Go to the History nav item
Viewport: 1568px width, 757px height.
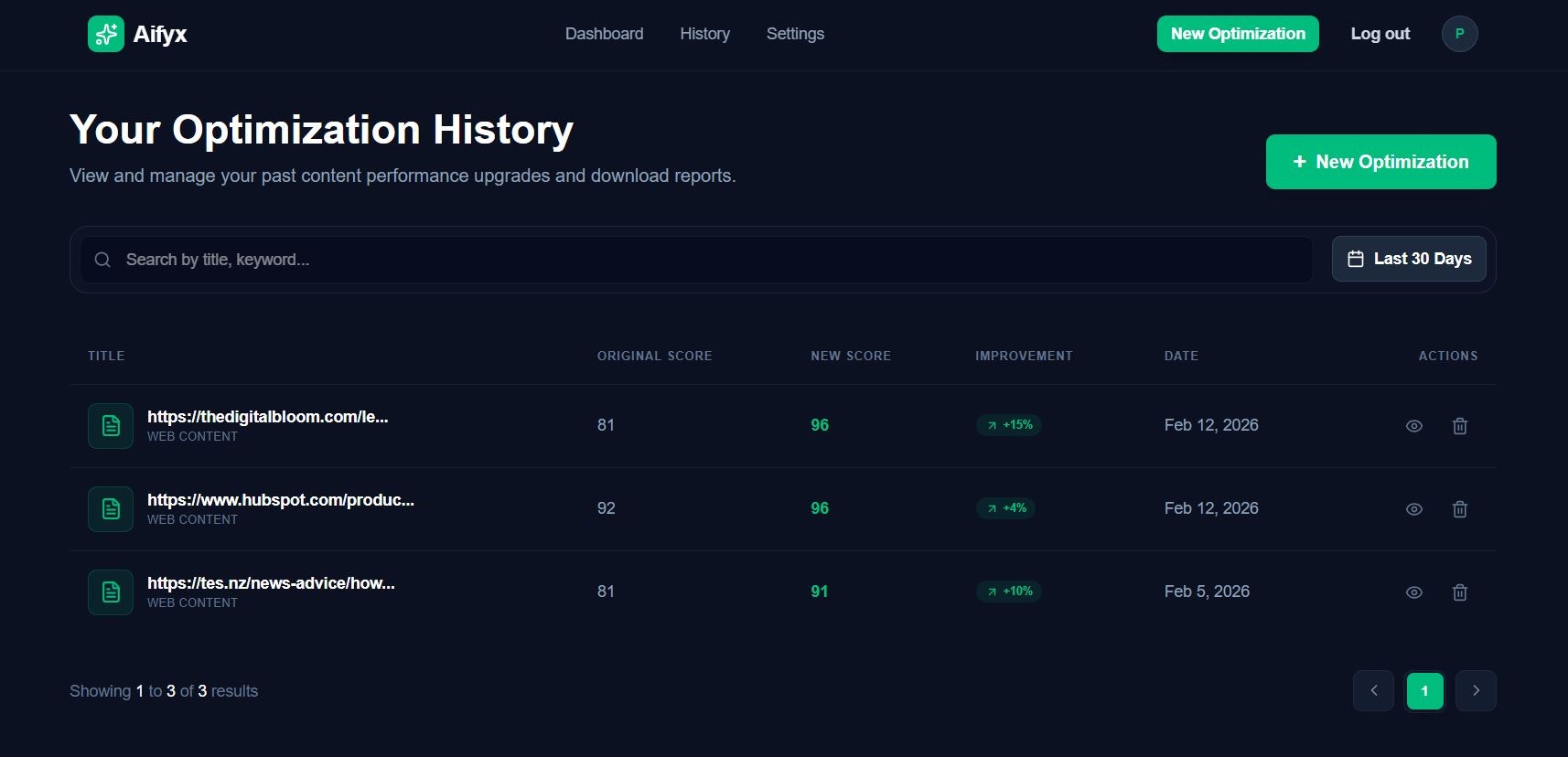pyautogui.click(x=704, y=34)
